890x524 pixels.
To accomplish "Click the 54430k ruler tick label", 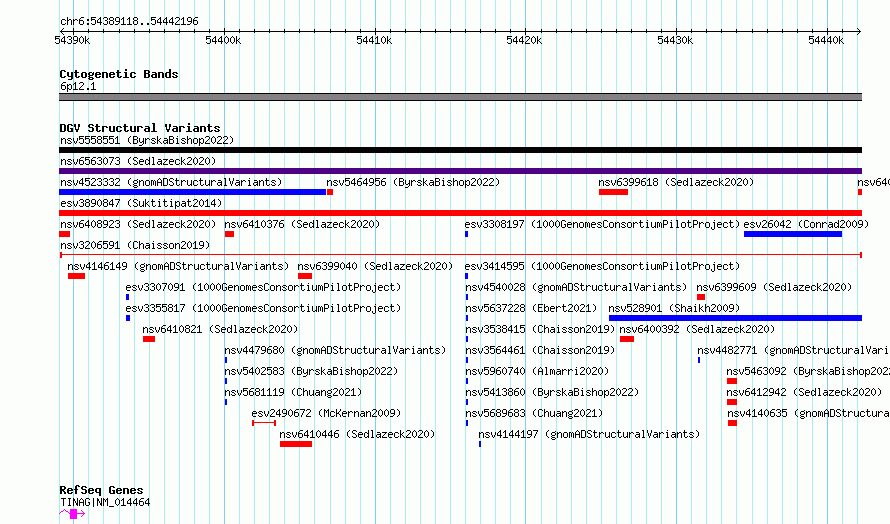I will tap(675, 40).
